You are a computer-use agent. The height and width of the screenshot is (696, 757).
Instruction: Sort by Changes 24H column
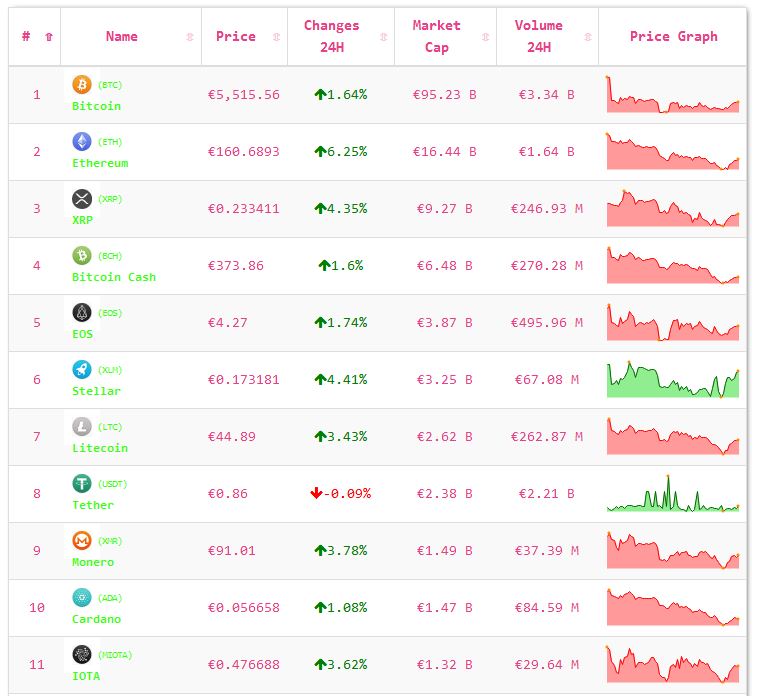coord(331,37)
